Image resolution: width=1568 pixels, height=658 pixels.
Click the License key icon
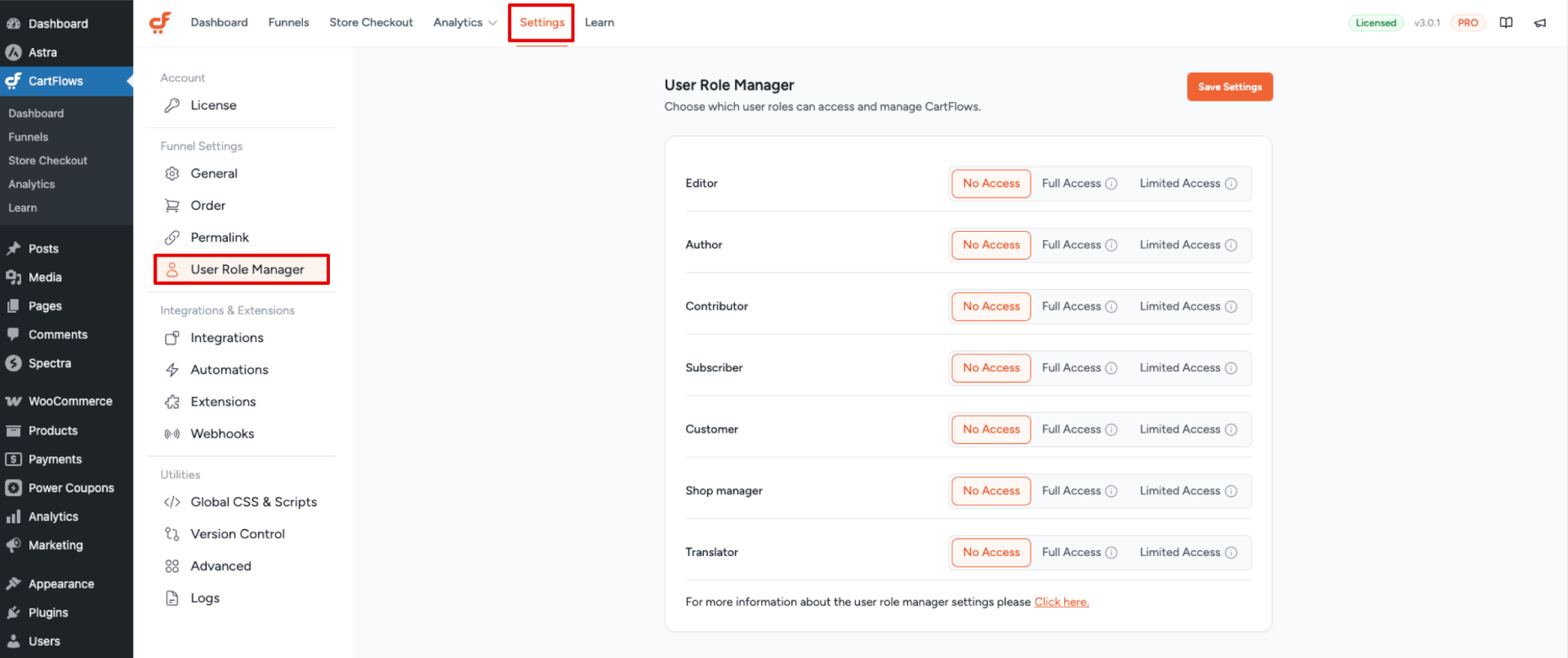coord(171,105)
